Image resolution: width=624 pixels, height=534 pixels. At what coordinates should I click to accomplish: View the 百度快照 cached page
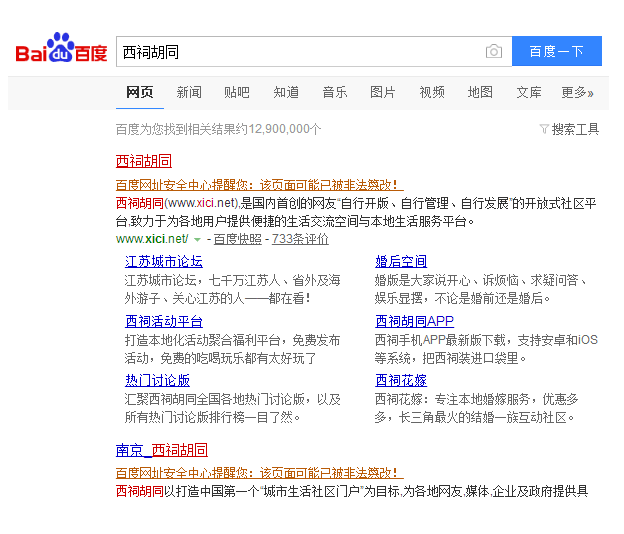(238, 239)
